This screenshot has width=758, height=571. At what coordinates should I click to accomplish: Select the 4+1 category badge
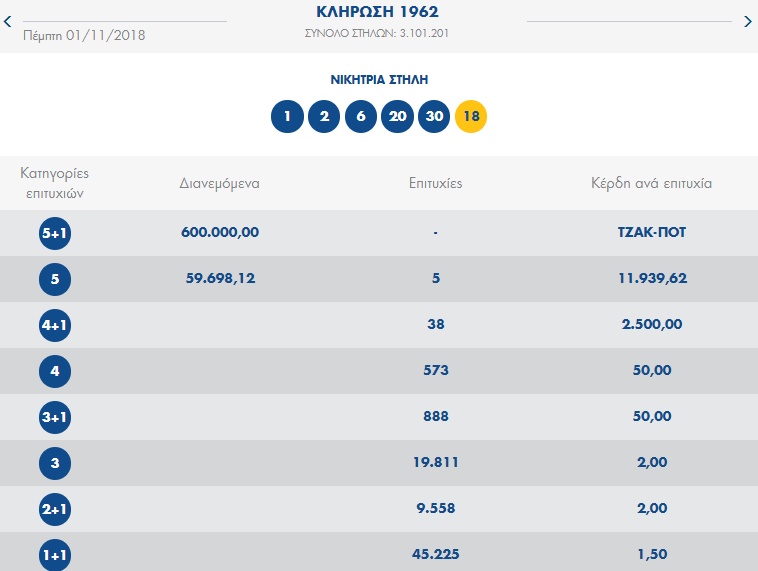(x=55, y=325)
